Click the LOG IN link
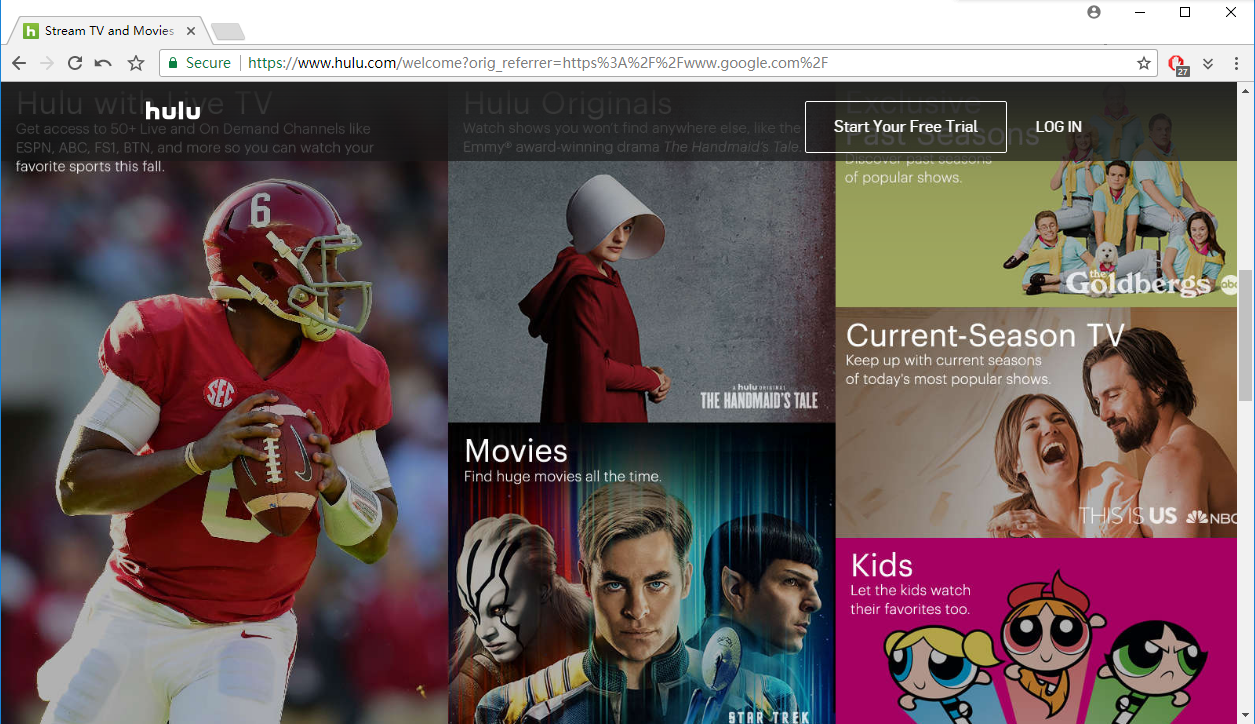Viewport: 1255px width, 724px height. (x=1058, y=127)
